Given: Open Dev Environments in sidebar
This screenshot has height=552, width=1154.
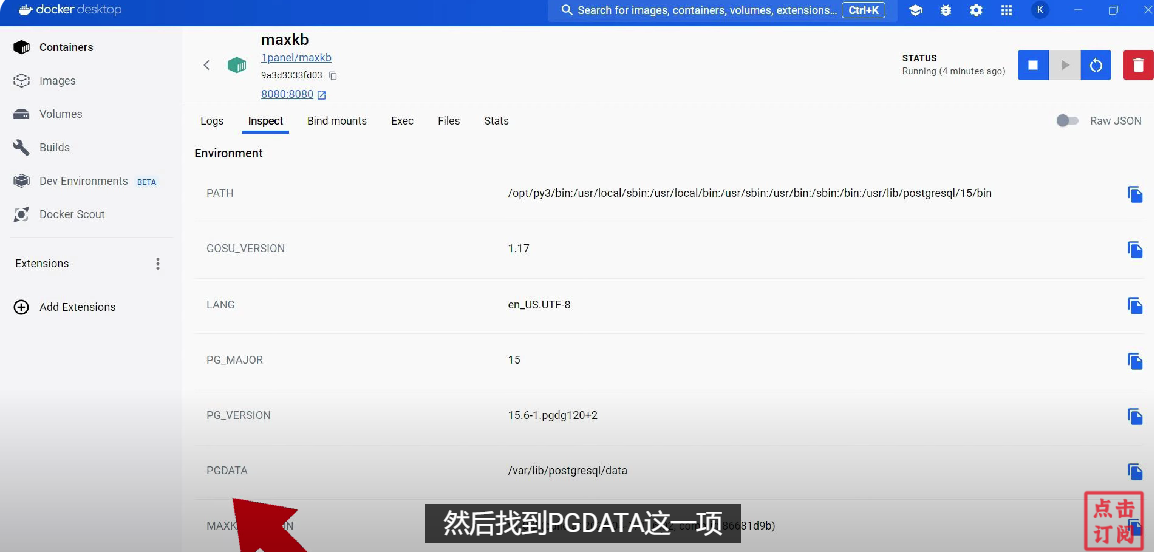Looking at the screenshot, I should (x=85, y=181).
